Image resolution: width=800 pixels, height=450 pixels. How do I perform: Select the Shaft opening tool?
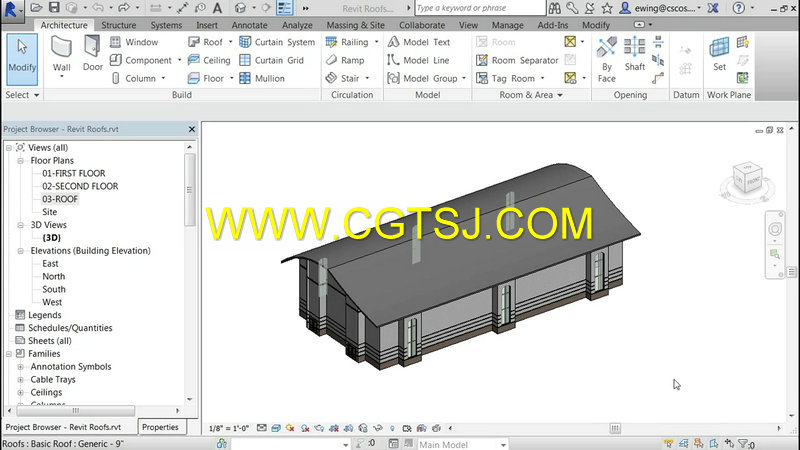pyautogui.click(x=635, y=54)
